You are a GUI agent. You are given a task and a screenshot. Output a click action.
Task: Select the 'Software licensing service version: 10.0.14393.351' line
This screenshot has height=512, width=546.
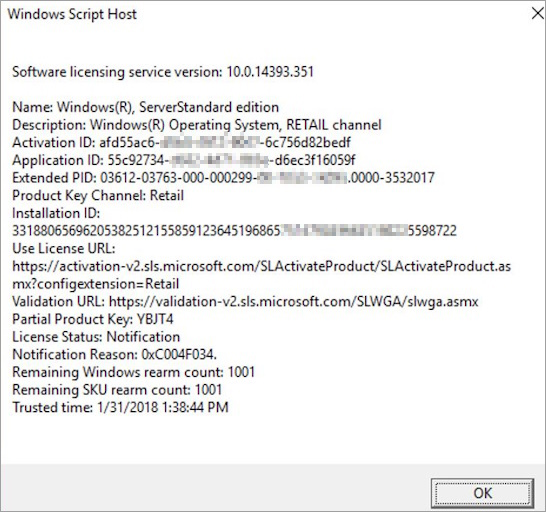pos(163,72)
